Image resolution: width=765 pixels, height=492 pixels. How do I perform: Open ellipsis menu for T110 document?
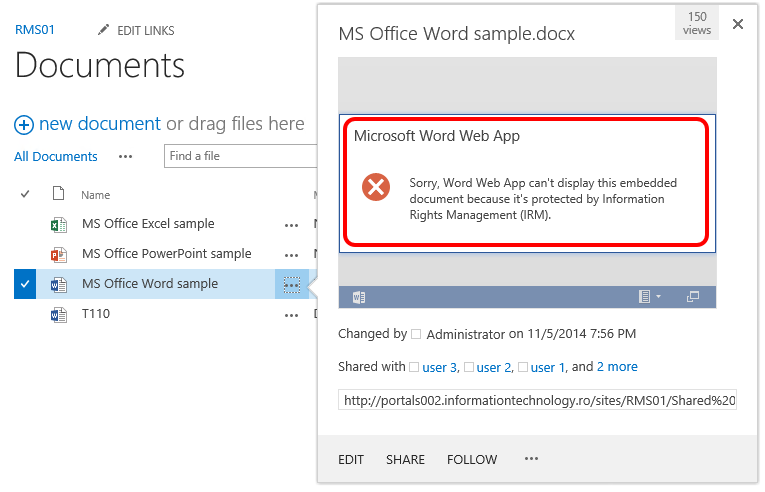pyautogui.click(x=291, y=315)
